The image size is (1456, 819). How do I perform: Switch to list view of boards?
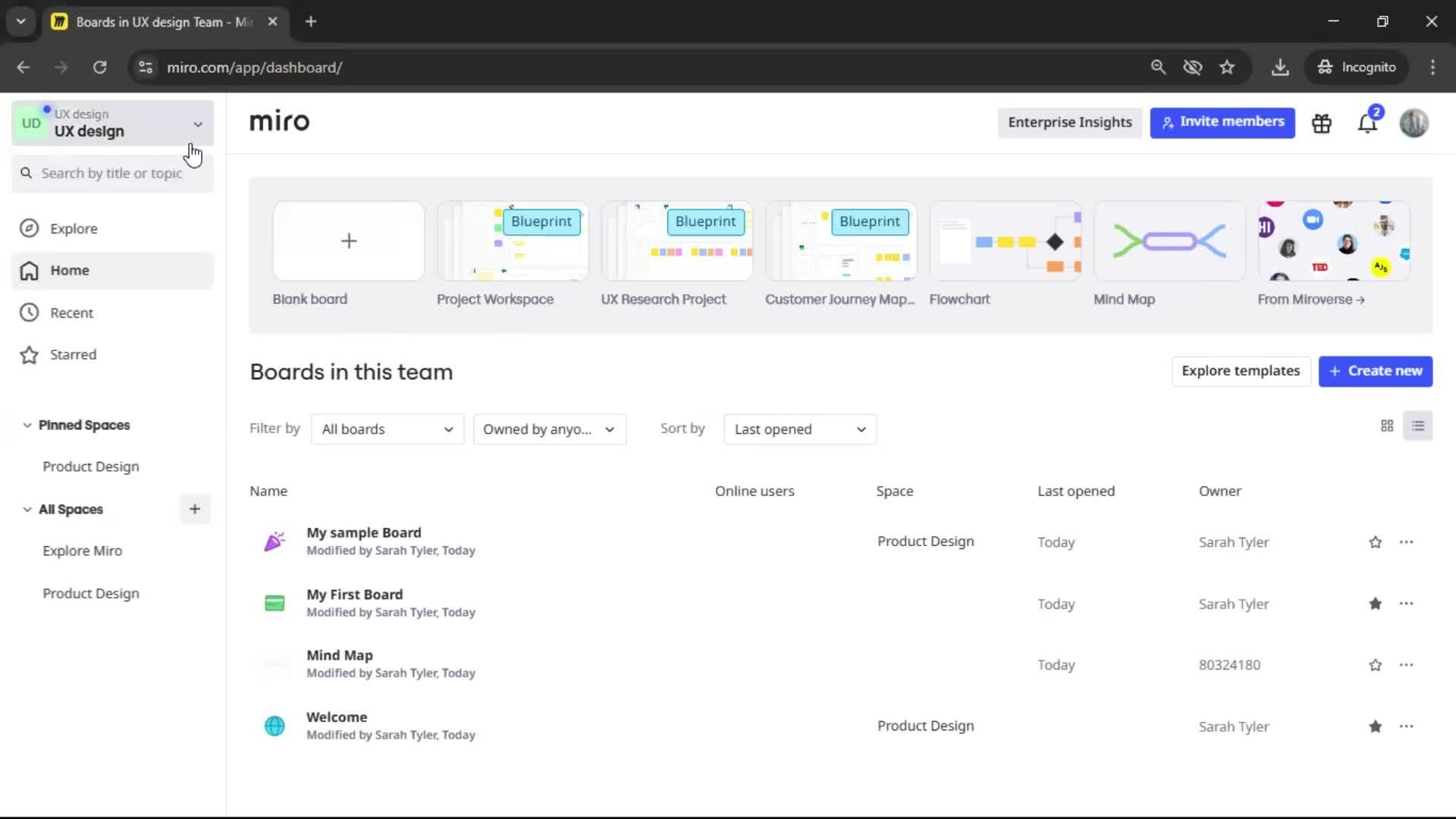click(x=1418, y=426)
